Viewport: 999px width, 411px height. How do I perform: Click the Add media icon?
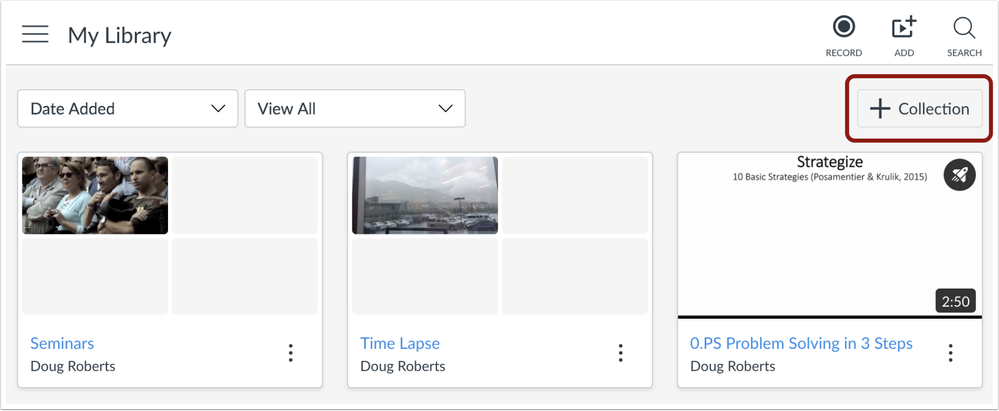[x=904, y=28]
